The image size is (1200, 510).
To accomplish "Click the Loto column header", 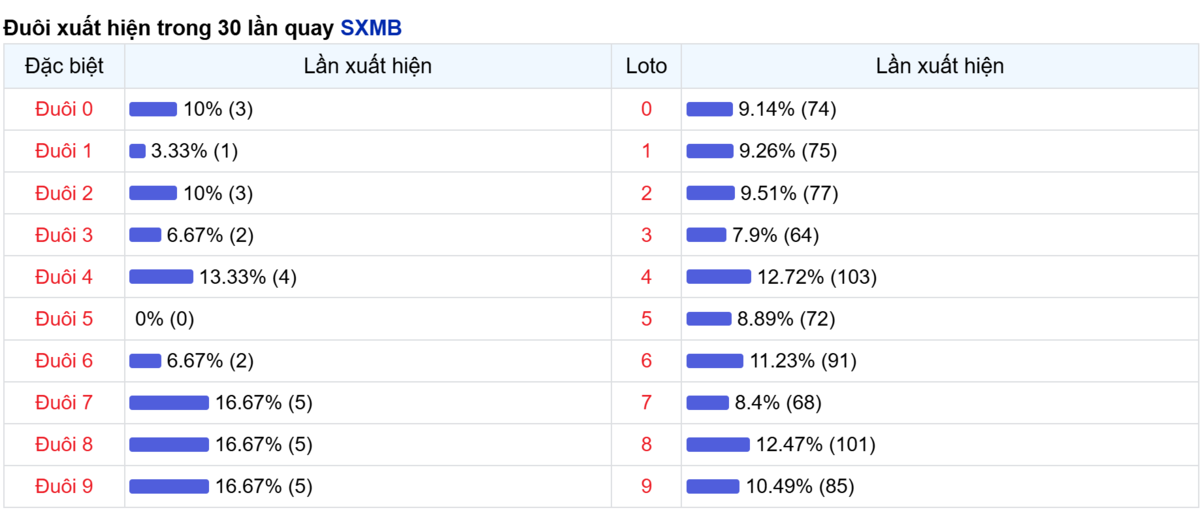I will click(x=646, y=67).
